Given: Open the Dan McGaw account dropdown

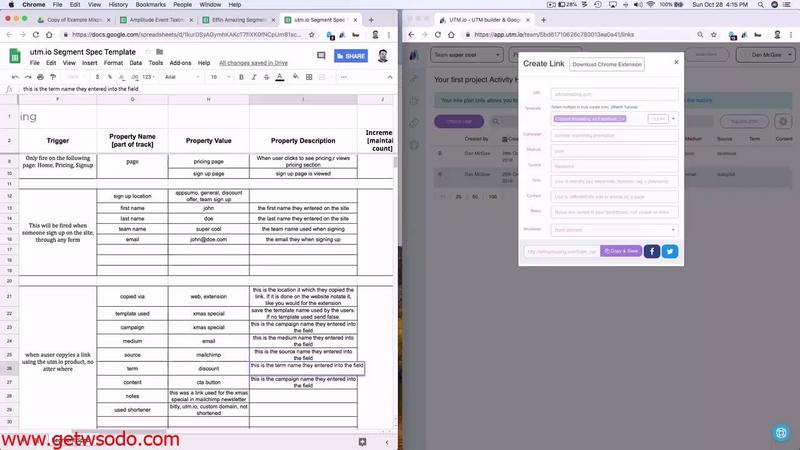Looking at the screenshot, I should [765, 55].
